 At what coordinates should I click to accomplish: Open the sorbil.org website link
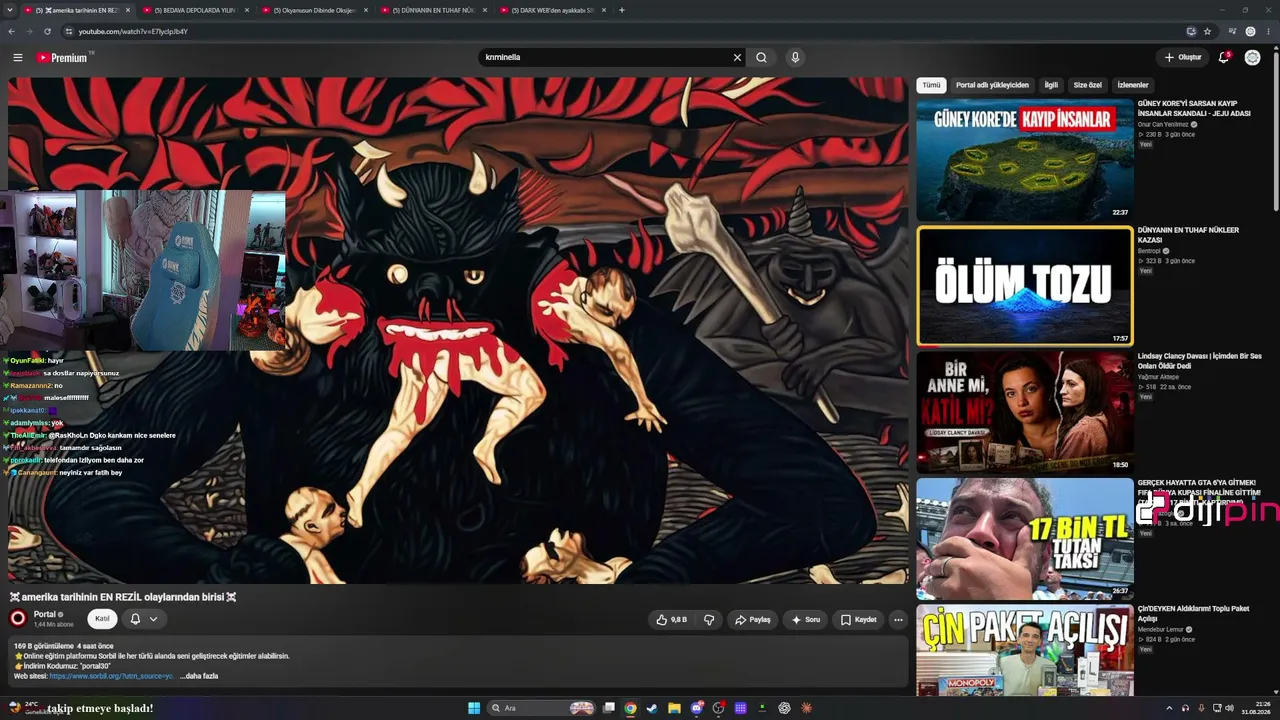click(x=111, y=676)
